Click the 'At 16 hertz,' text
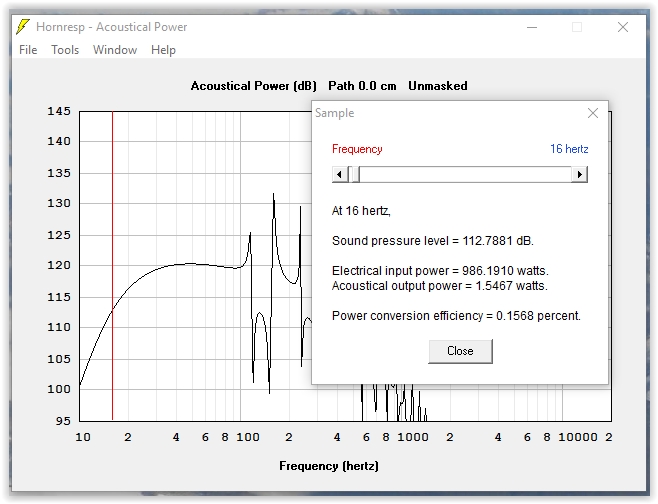 [x=361, y=211]
